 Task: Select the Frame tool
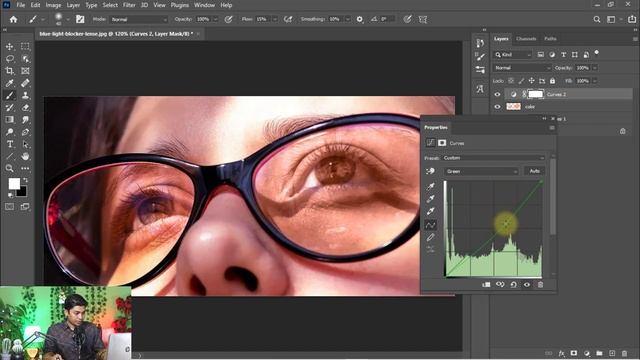click(x=25, y=71)
